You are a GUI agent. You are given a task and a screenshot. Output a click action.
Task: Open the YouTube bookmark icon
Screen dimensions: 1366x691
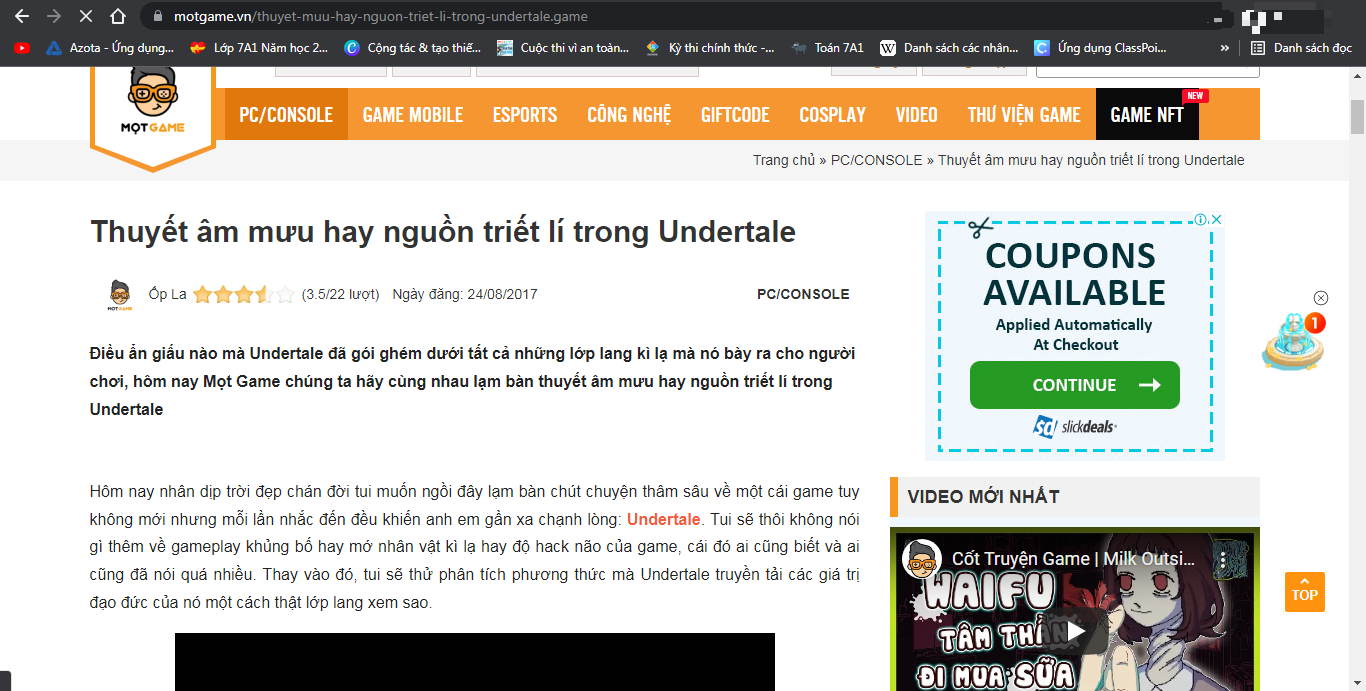coord(22,47)
